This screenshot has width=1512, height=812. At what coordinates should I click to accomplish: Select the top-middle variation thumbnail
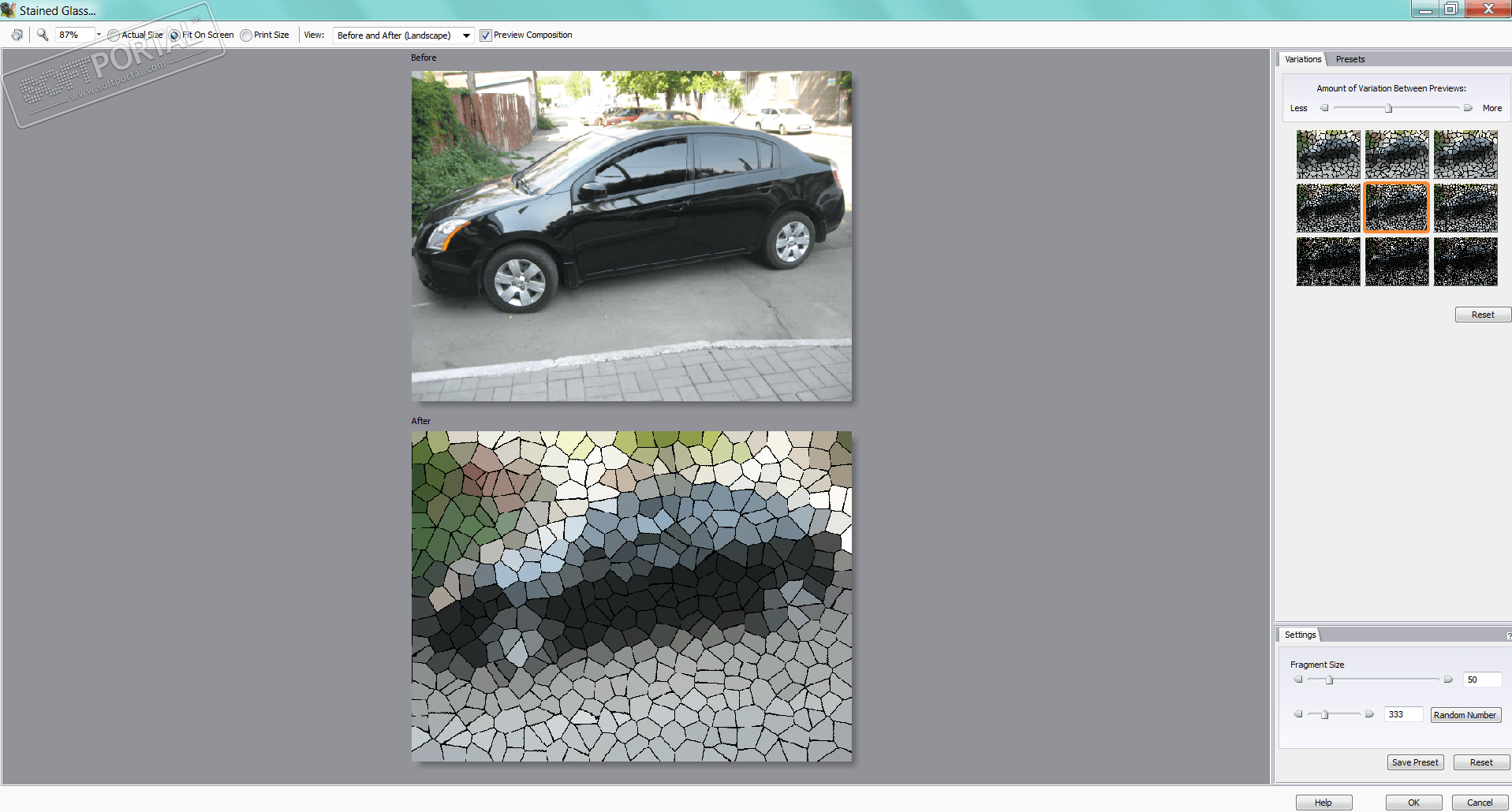[x=1397, y=155]
